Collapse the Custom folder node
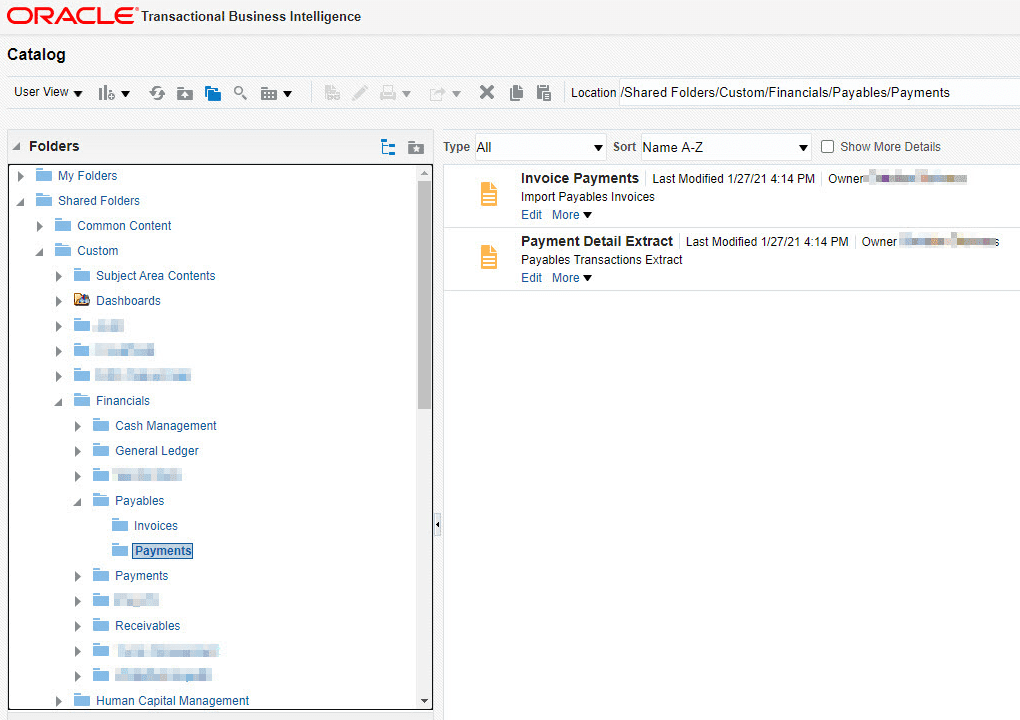 click(x=39, y=252)
